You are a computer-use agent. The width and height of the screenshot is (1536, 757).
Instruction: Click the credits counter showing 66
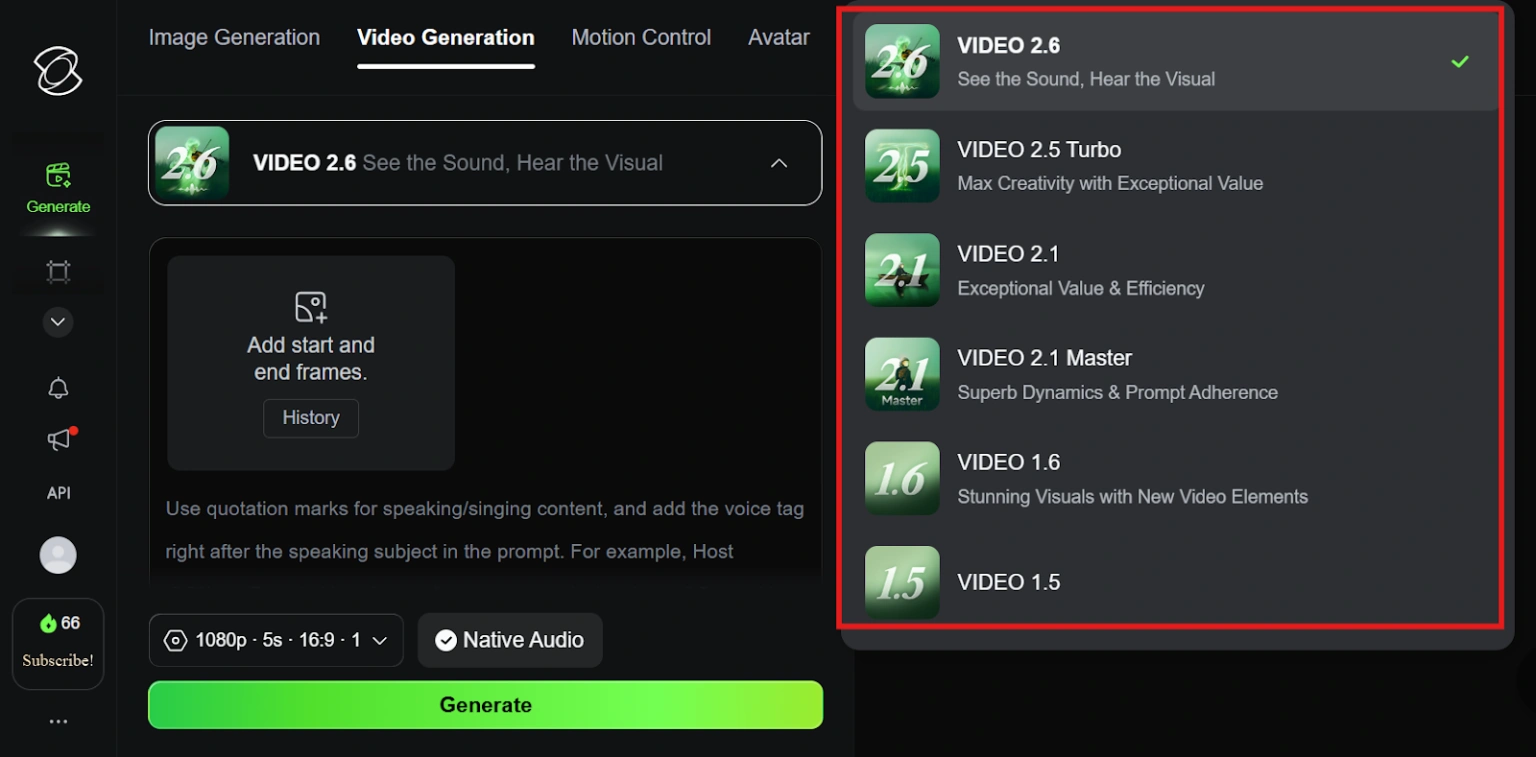click(x=58, y=622)
